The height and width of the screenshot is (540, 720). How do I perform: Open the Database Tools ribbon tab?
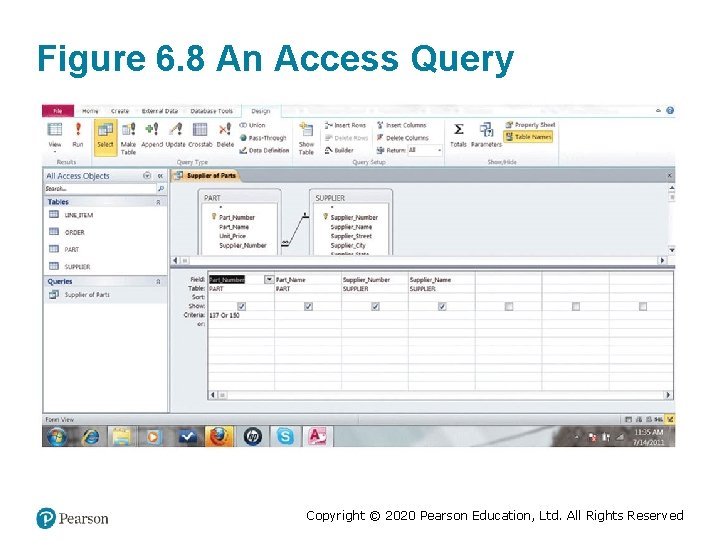coord(212,111)
